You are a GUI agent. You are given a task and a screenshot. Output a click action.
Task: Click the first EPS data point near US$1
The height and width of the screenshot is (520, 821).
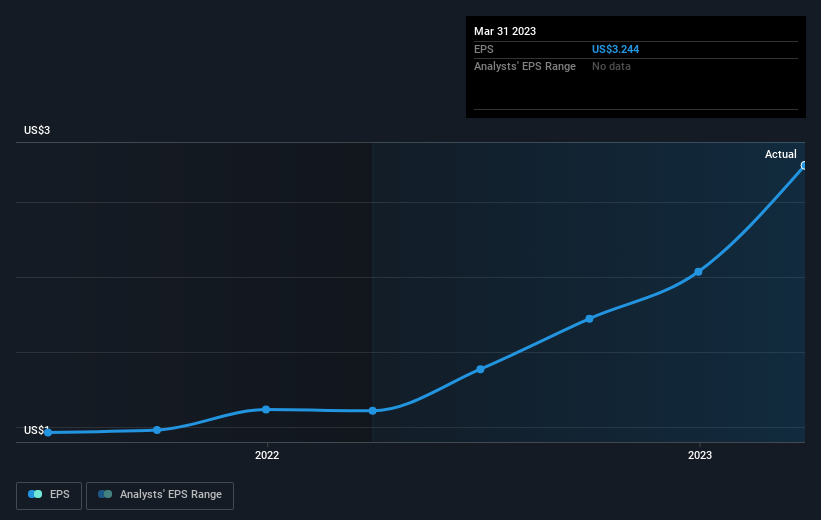pos(48,433)
